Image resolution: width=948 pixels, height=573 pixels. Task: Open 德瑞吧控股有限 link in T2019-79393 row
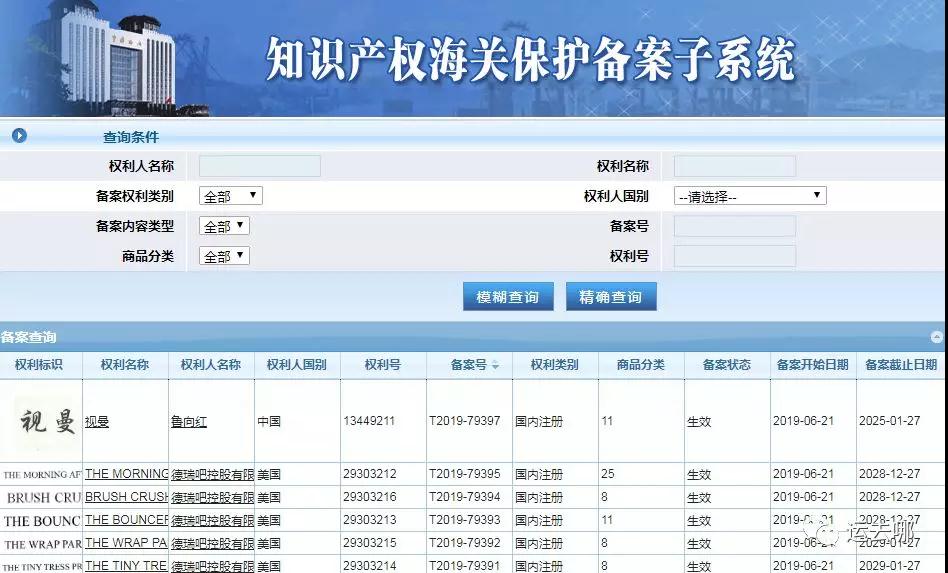tap(212, 520)
